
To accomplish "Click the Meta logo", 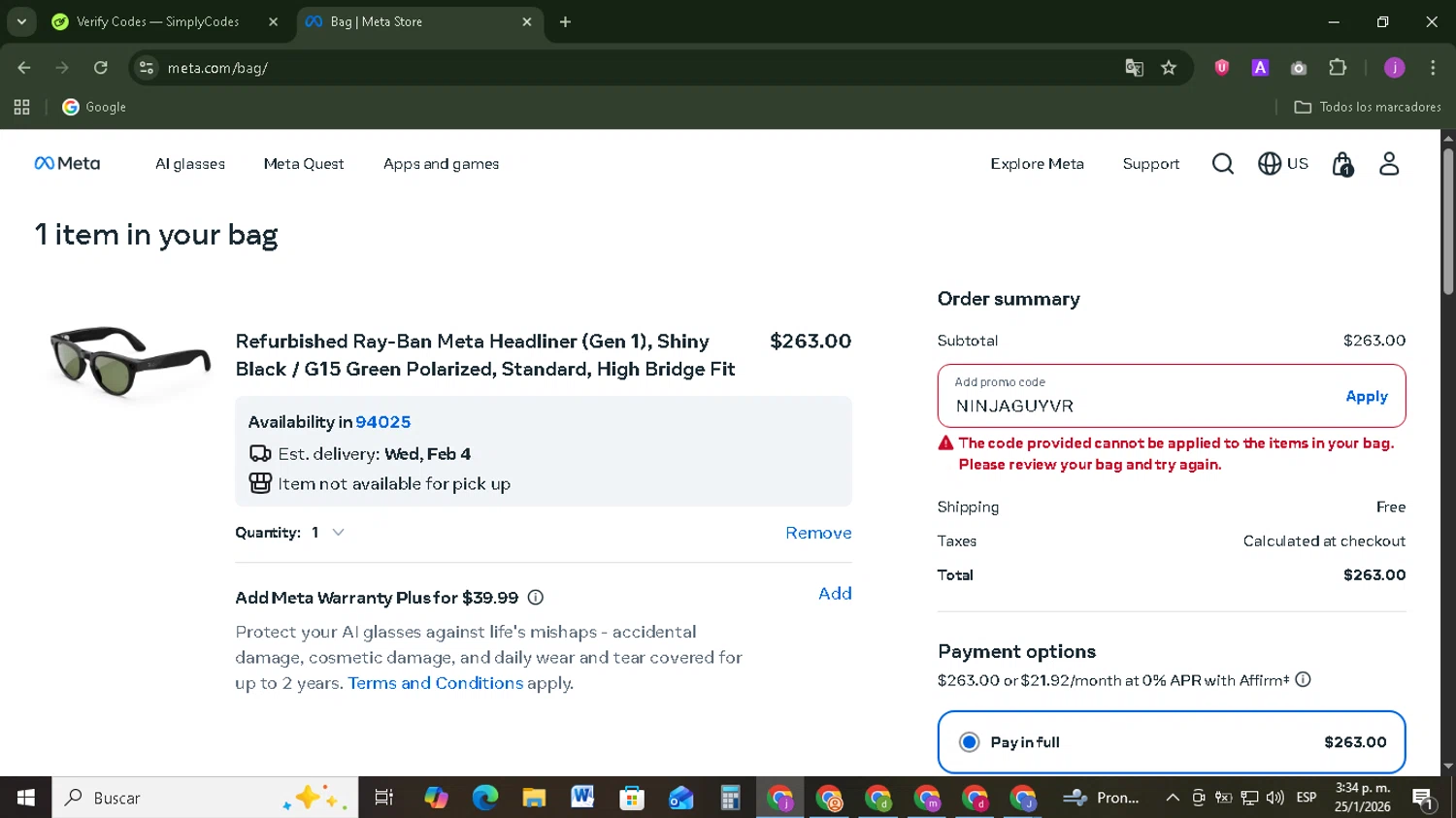I will (67, 163).
